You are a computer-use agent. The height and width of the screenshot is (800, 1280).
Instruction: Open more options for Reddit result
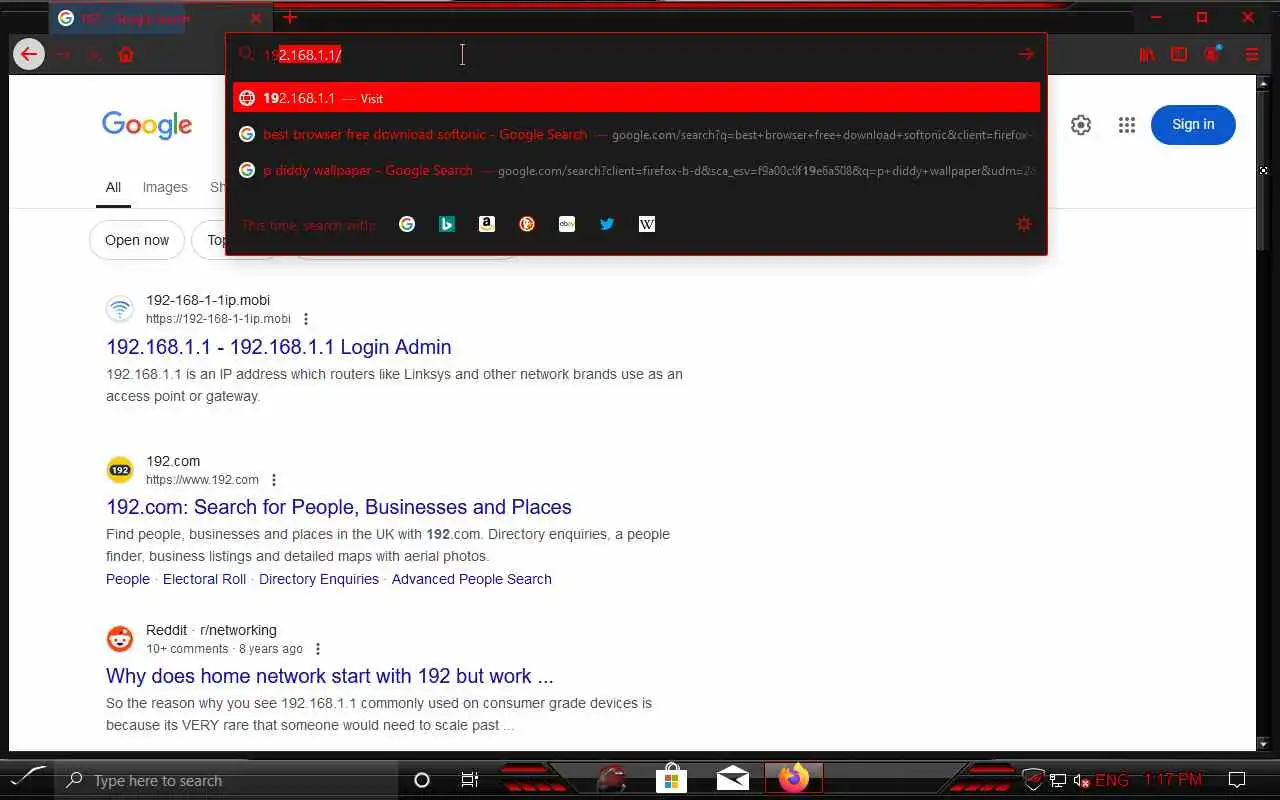click(x=318, y=649)
